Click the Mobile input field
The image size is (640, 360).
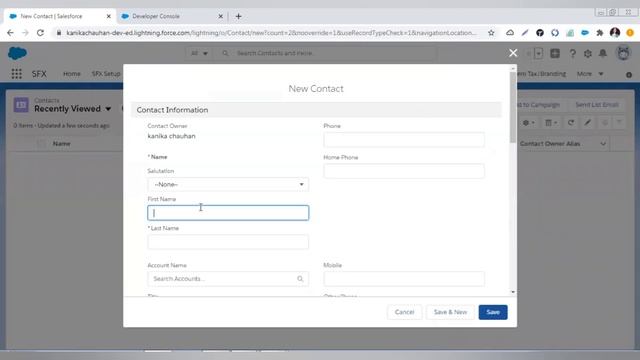click(x=404, y=279)
